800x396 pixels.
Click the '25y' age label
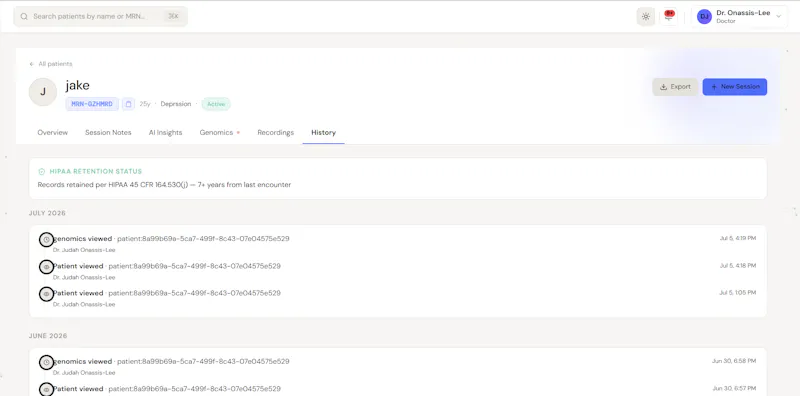[145, 104]
